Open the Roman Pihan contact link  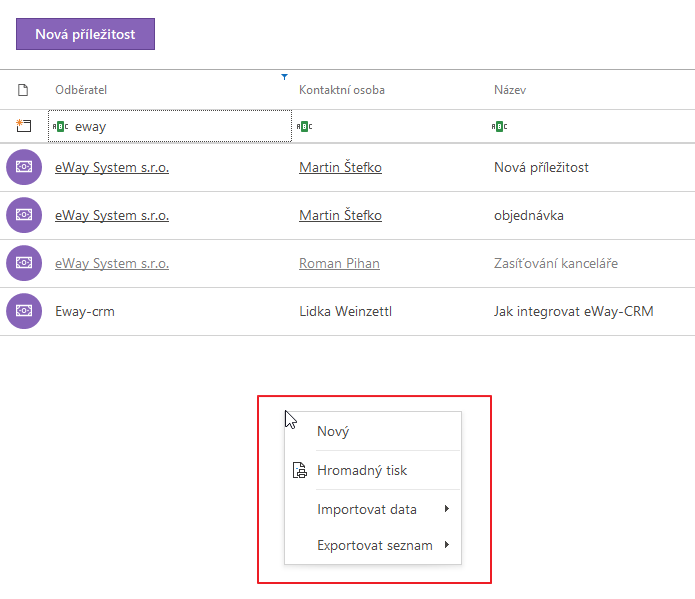339,263
